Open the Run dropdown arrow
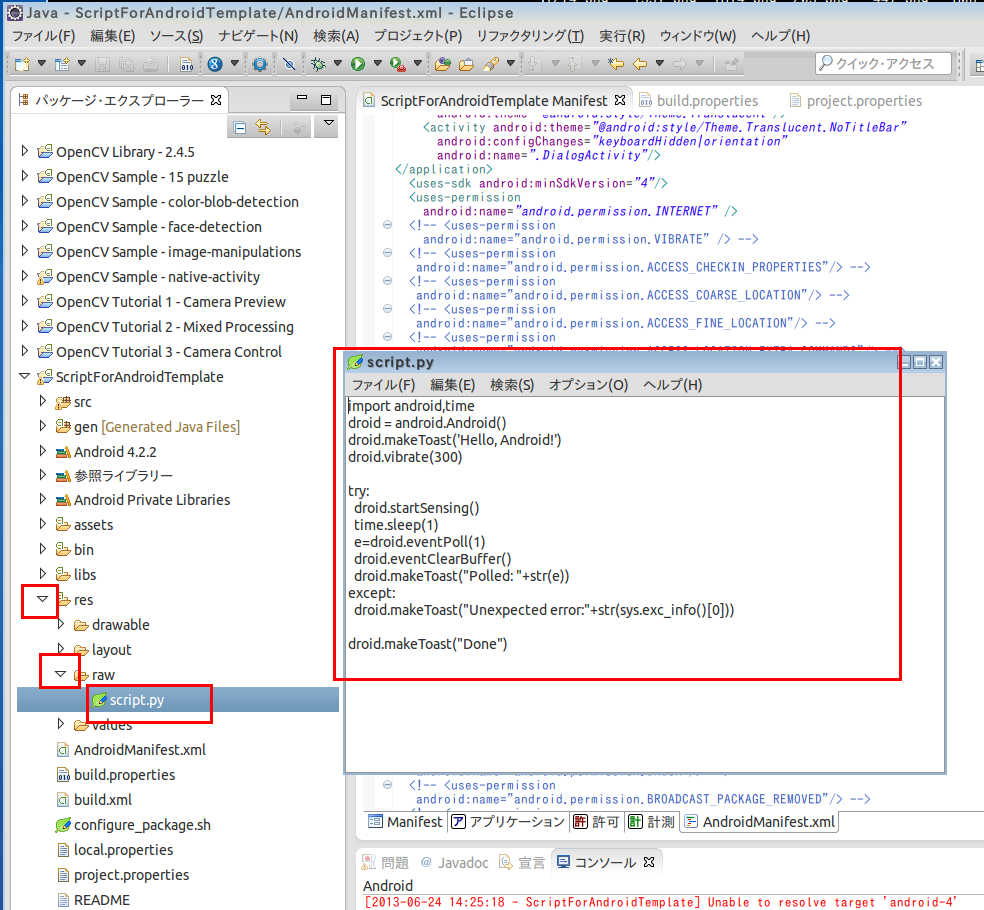984x910 pixels. [x=378, y=63]
